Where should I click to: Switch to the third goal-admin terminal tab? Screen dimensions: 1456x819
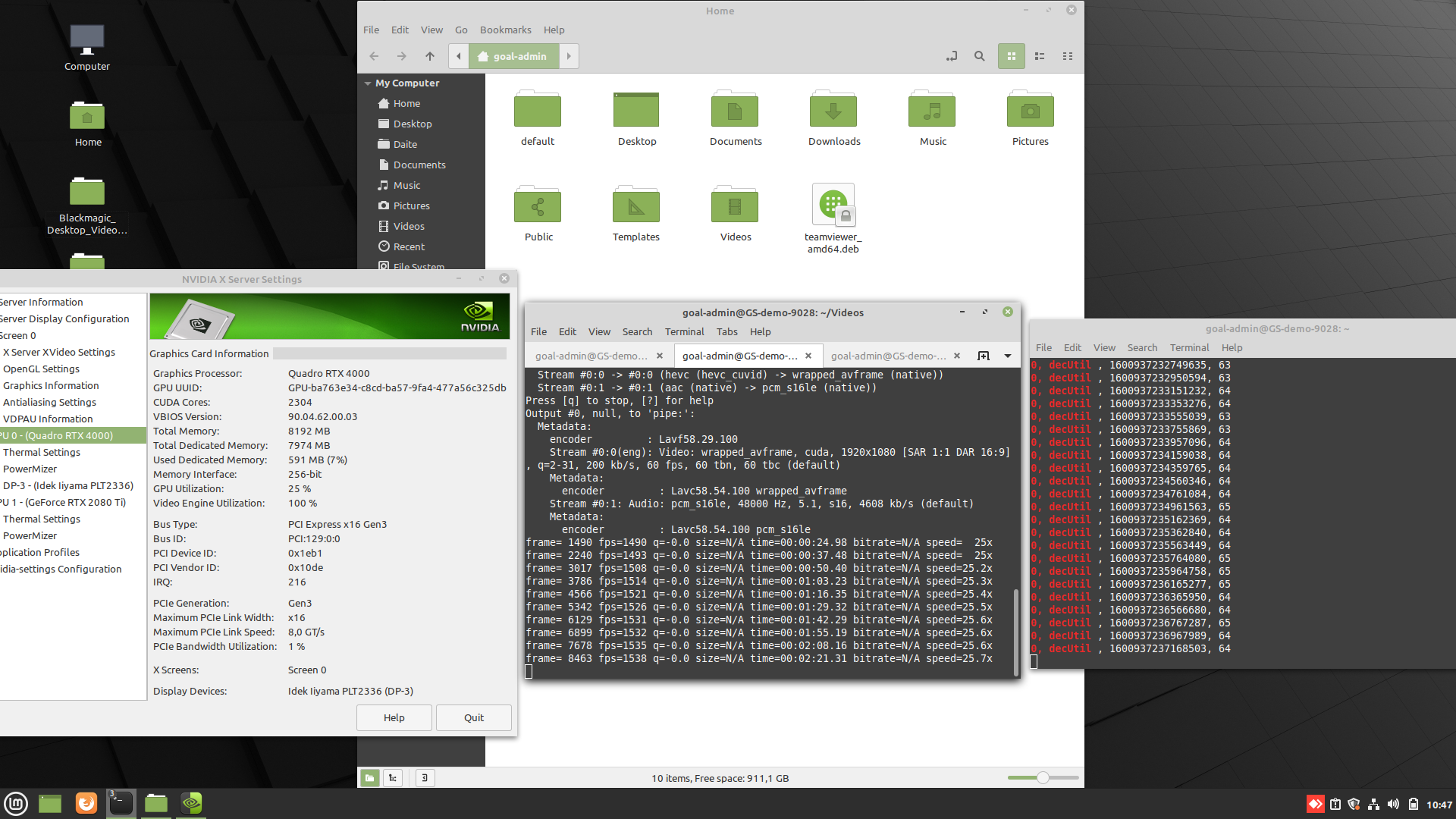(x=887, y=355)
